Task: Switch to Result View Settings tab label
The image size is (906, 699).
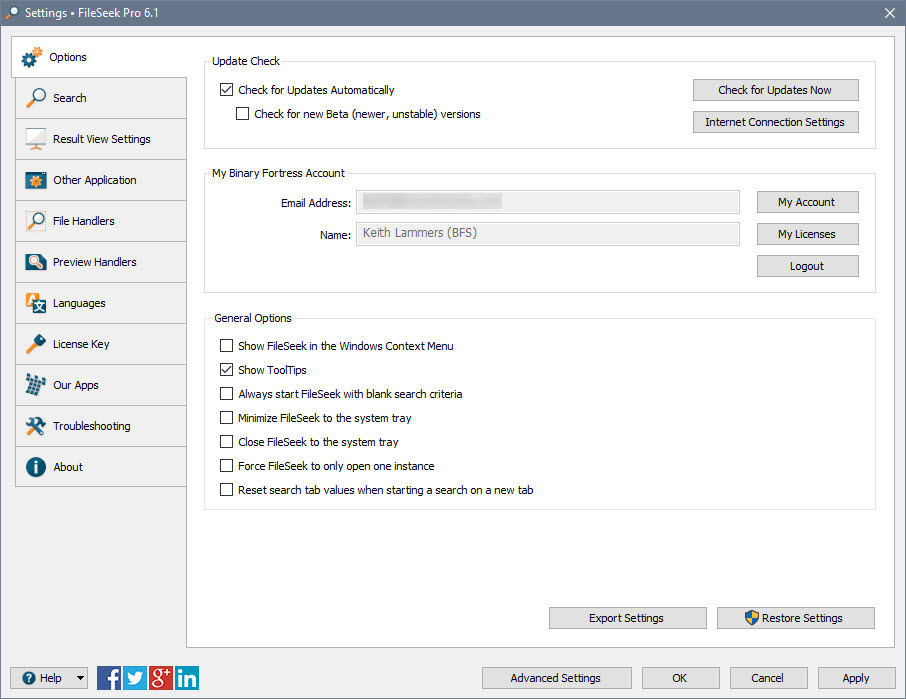Action: point(102,139)
